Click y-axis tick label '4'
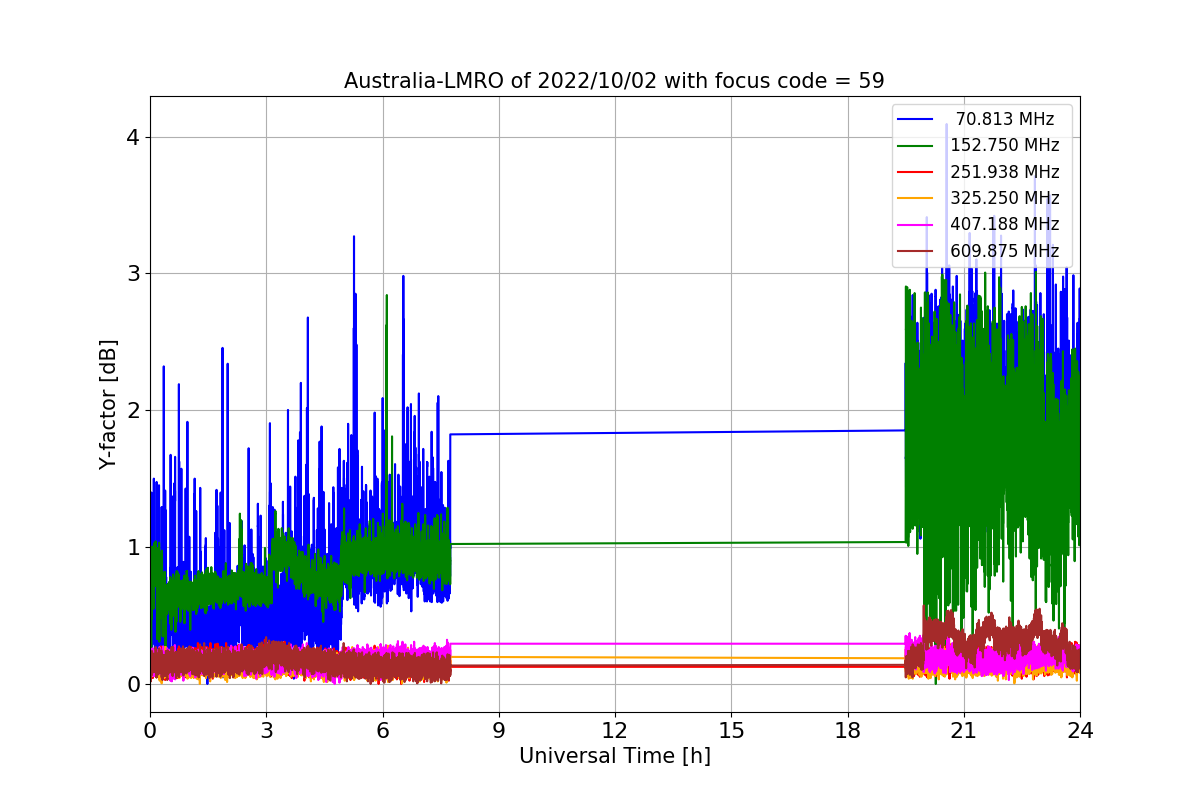This screenshot has width=1200, height=800. [x=134, y=137]
